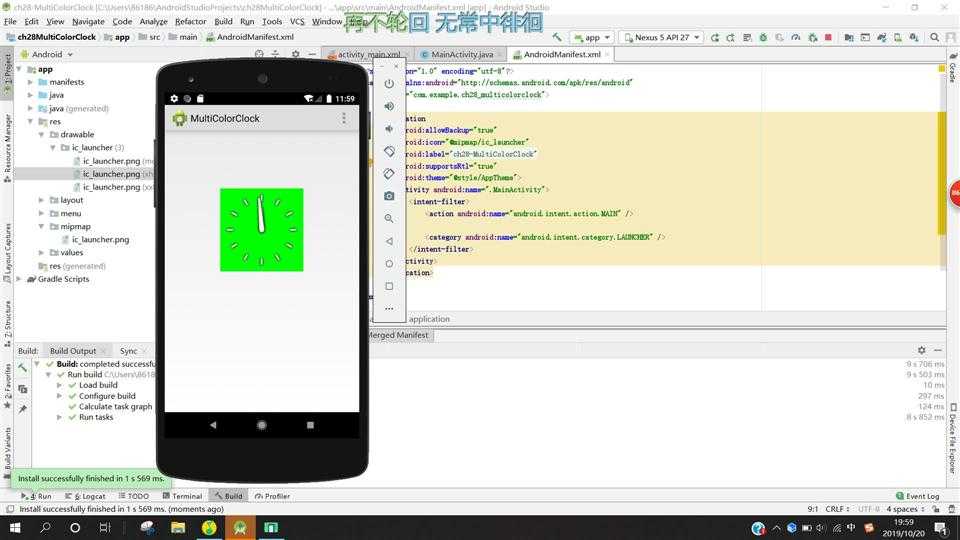Click emulator volume up icon
This screenshot has height=540, width=960.
click(x=389, y=106)
